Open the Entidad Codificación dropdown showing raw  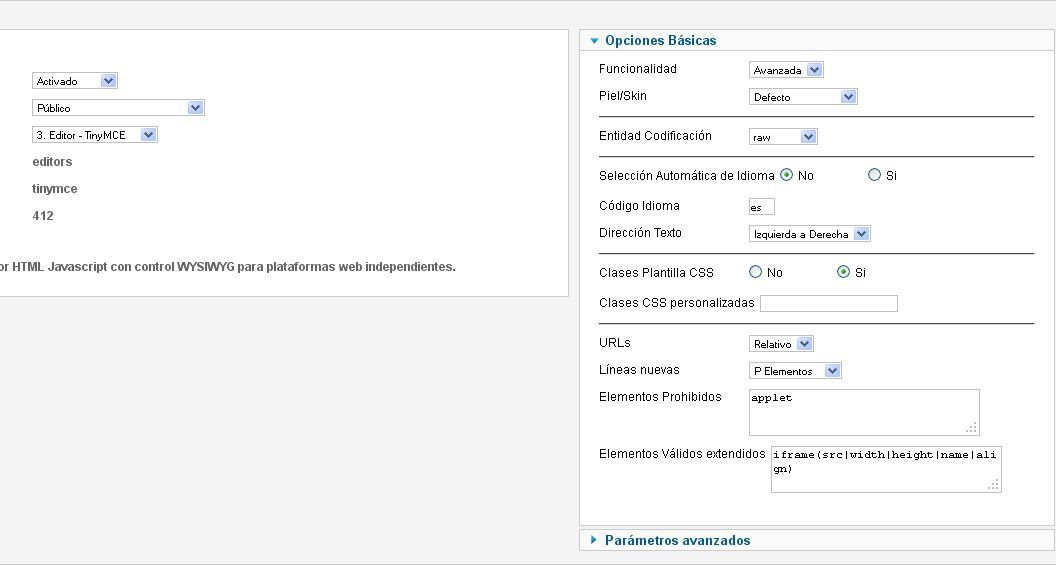point(783,137)
